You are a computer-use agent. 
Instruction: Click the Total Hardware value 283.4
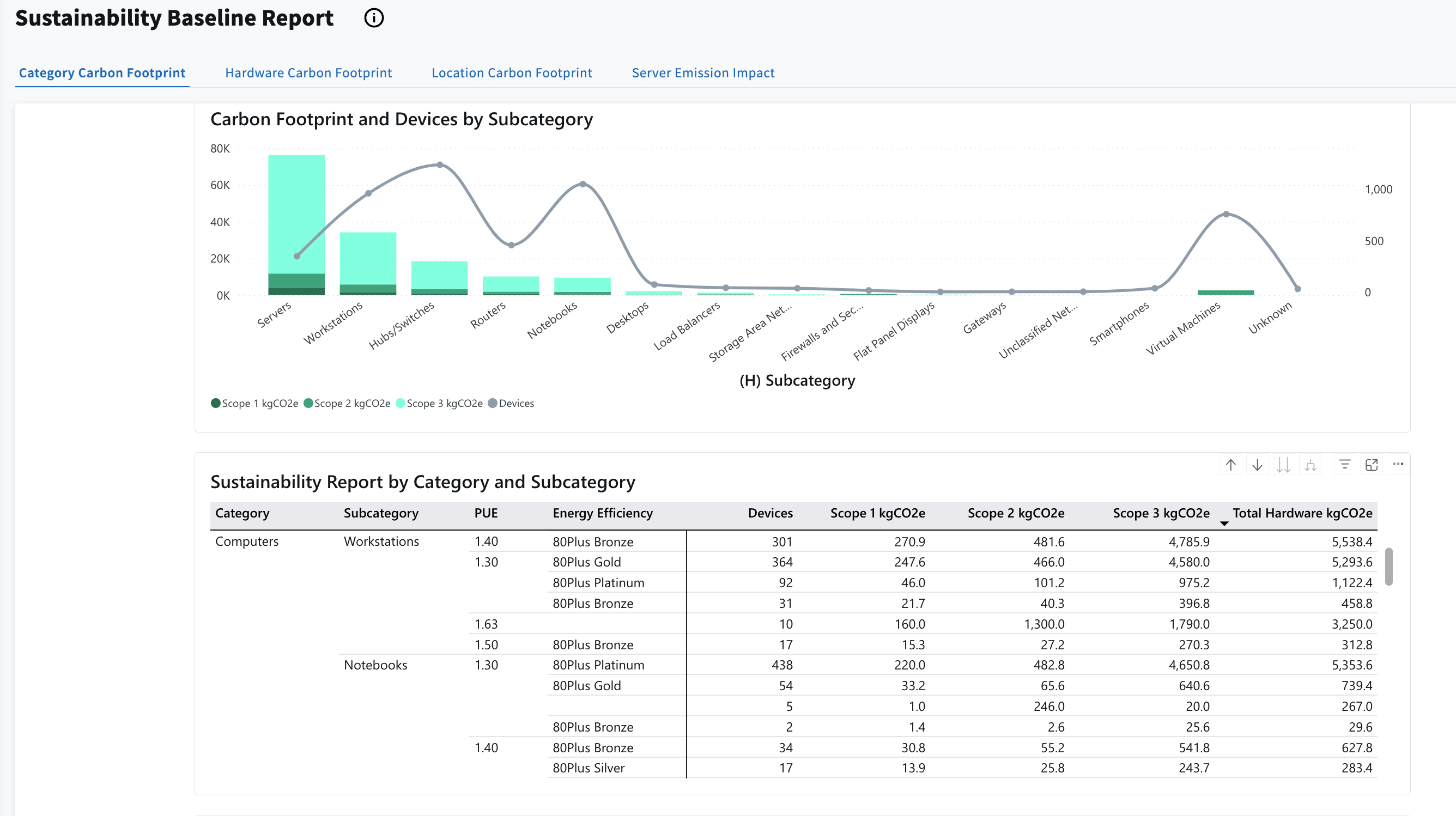pos(1357,768)
